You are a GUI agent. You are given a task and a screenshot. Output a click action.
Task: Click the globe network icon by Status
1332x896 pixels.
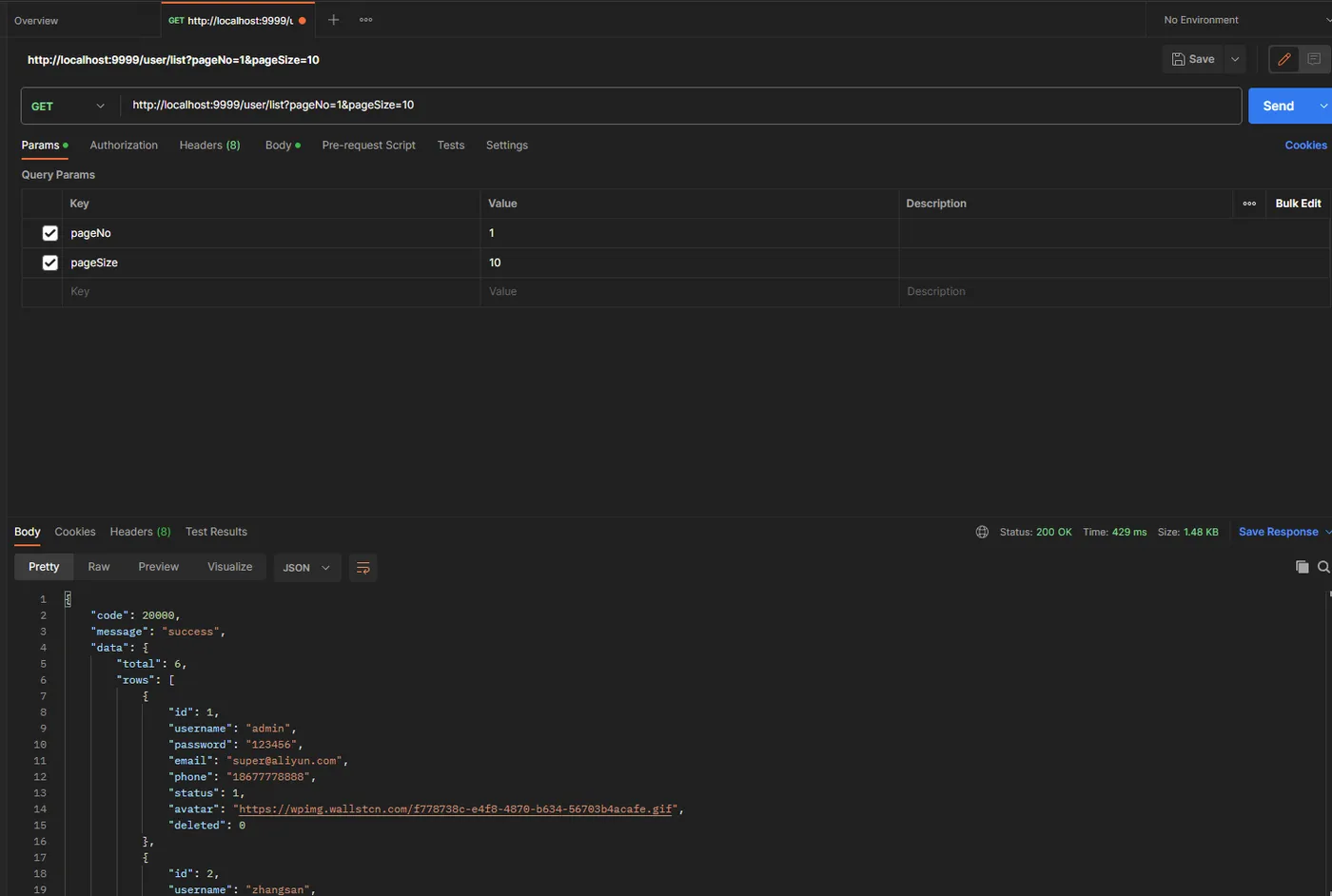(982, 532)
